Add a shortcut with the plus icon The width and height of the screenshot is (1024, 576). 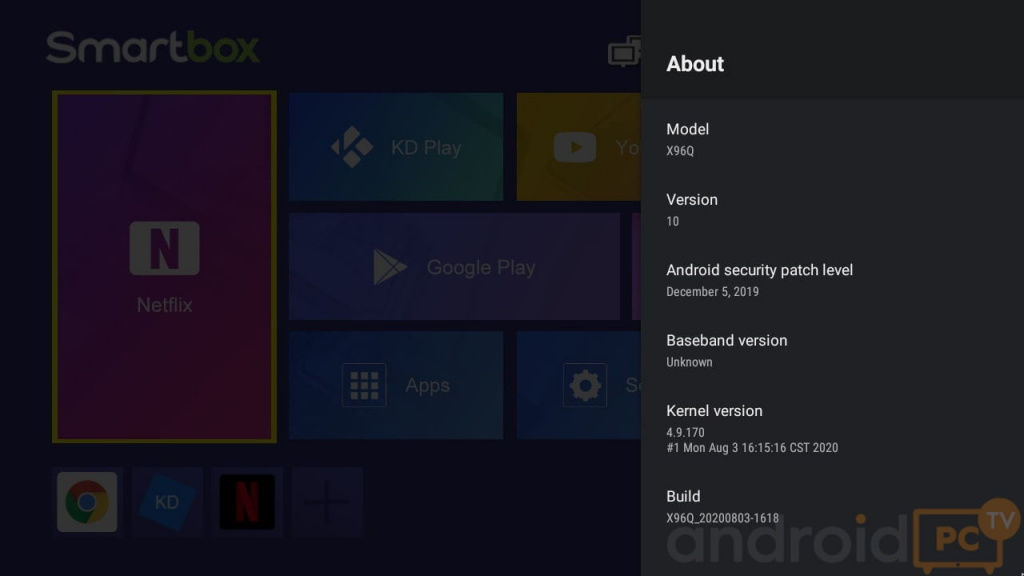[x=327, y=501]
